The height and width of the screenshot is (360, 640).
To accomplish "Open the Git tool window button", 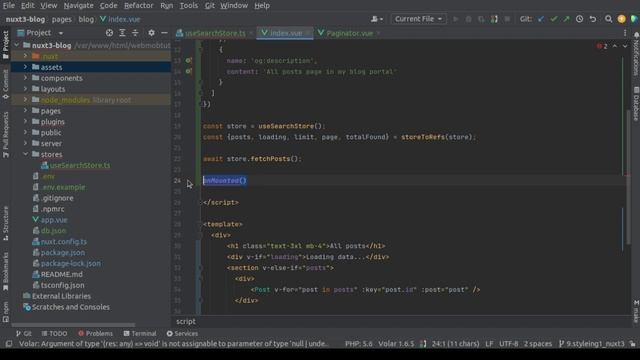I will (x=23, y=333).
